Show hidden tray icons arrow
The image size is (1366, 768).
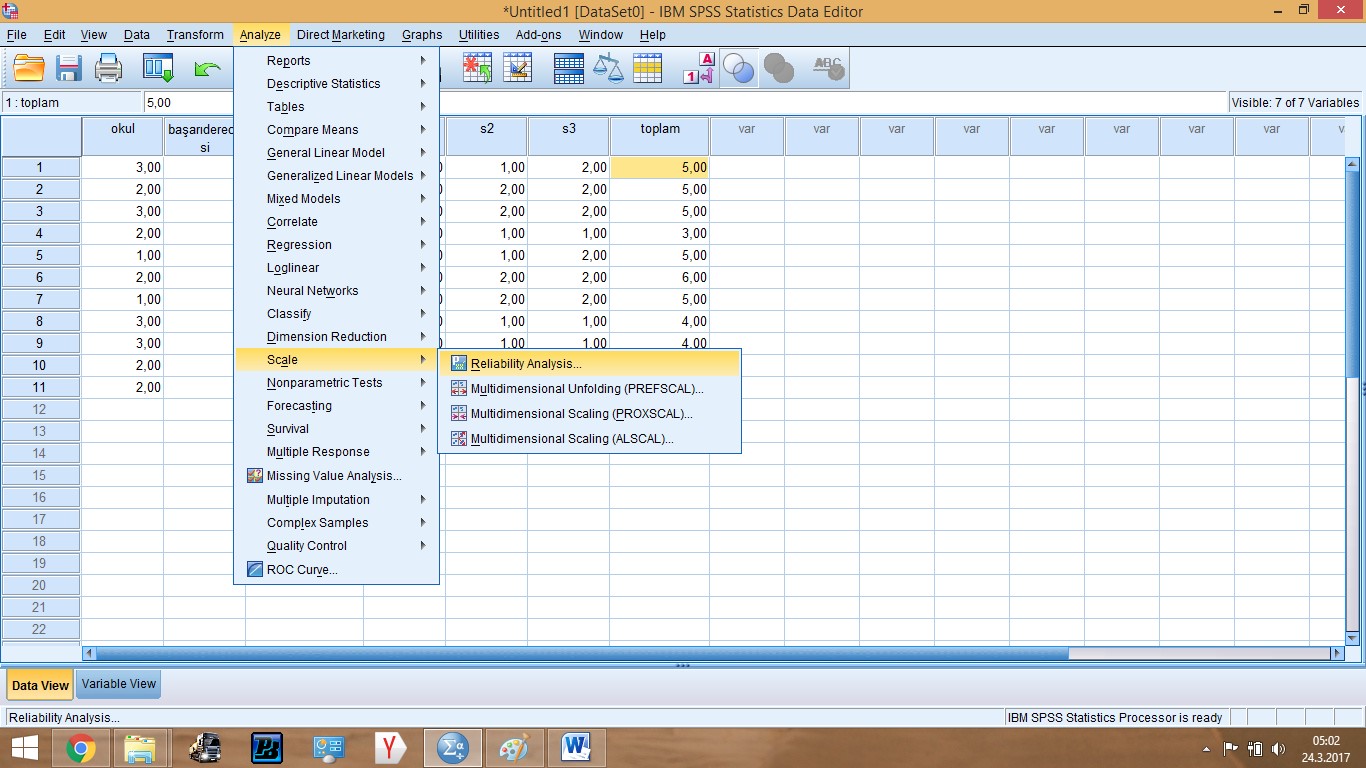[1206, 749]
